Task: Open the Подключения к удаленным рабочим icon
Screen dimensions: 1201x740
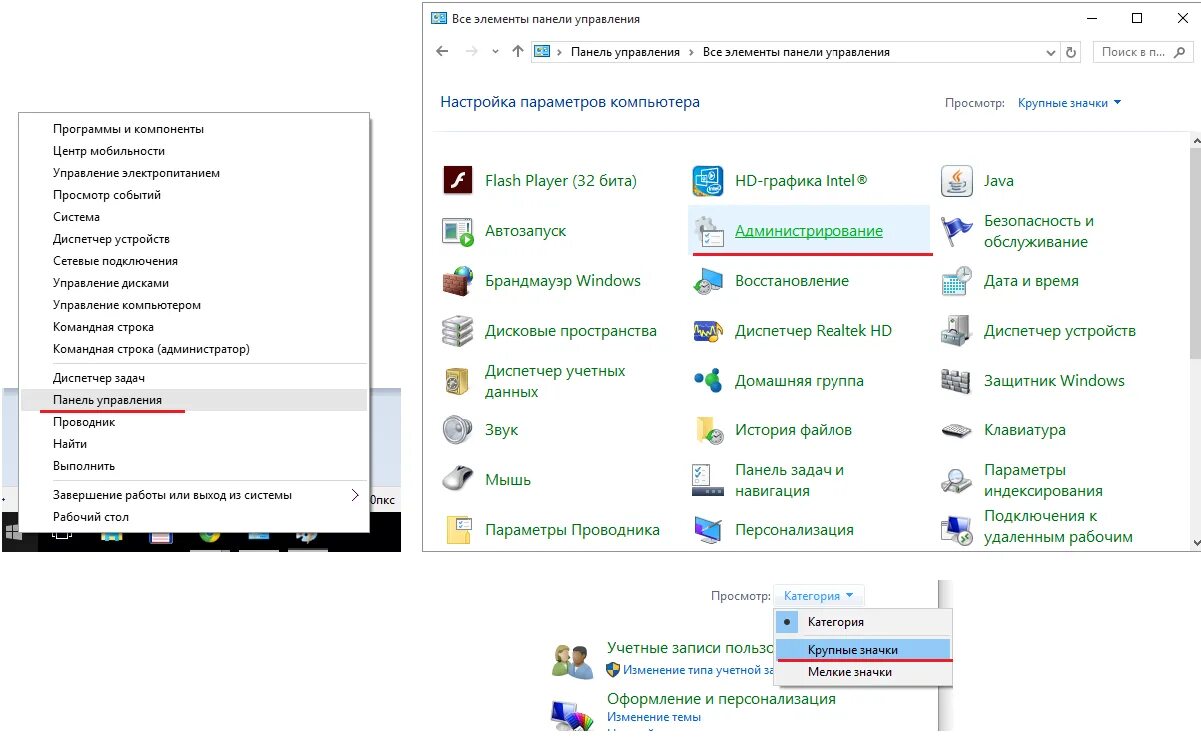Action: tap(957, 528)
